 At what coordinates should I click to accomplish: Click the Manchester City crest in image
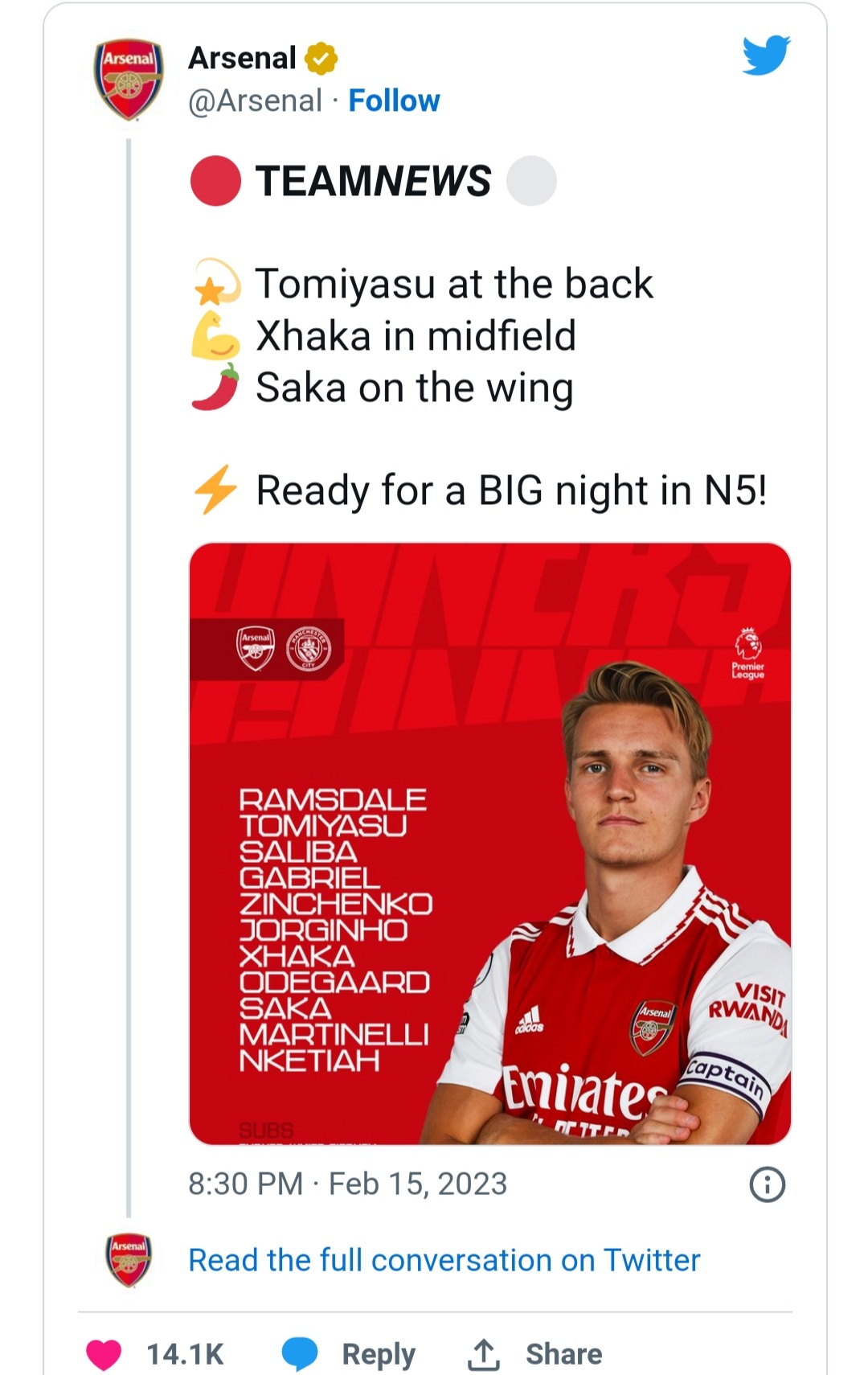coord(309,649)
